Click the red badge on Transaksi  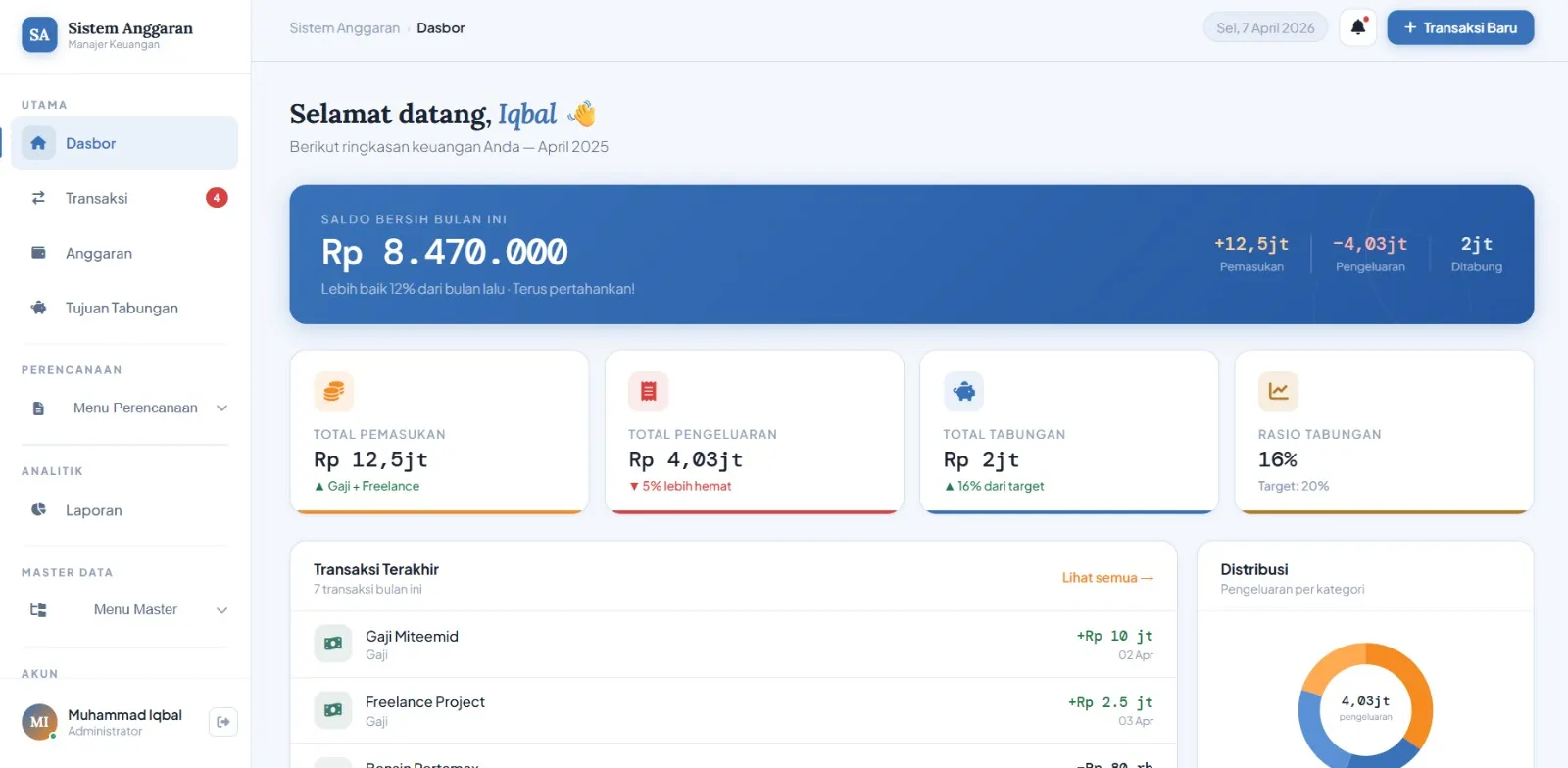[217, 198]
